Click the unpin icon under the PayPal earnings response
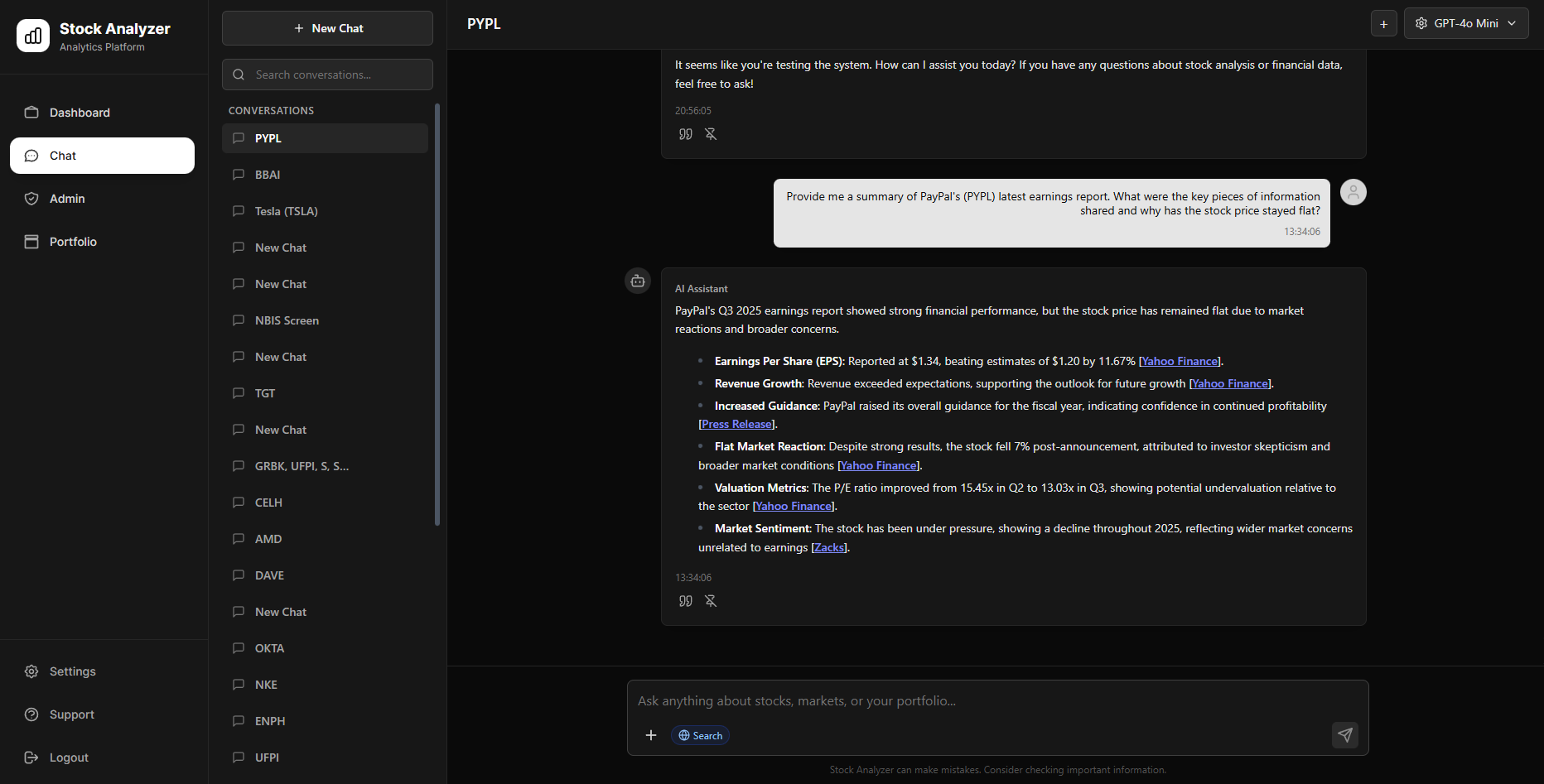Image resolution: width=1544 pixels, height=784 pixels. click(711, 601)
